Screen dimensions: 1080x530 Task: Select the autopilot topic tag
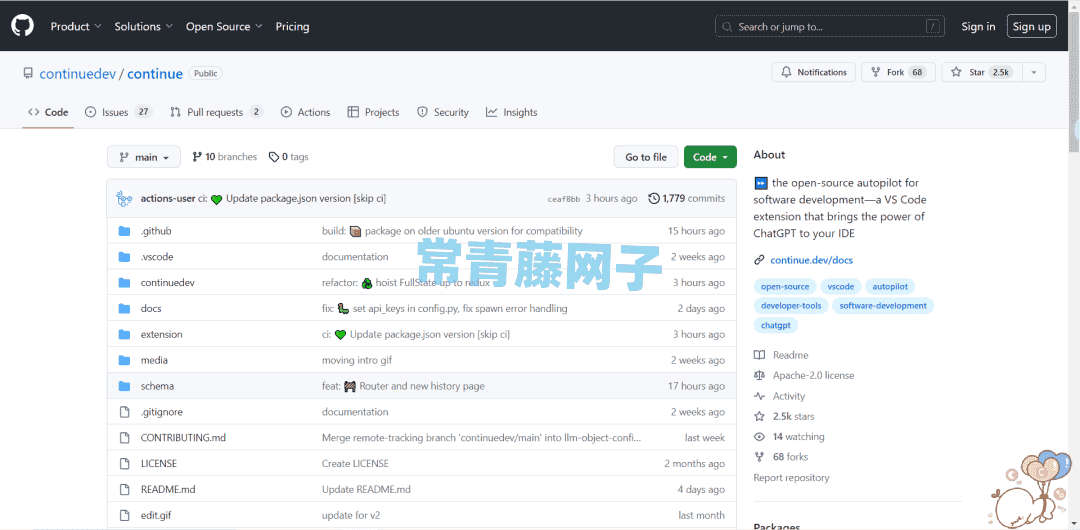pyautogui.click(x=891, y=286)
